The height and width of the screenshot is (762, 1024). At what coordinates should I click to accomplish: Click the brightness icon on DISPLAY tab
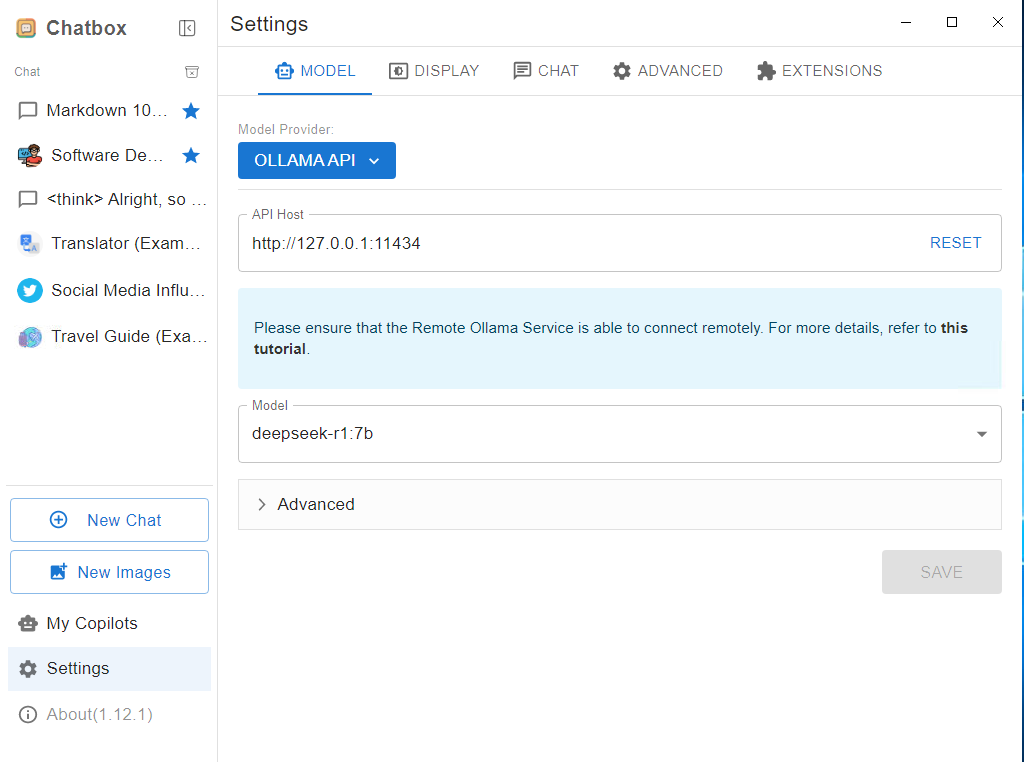(x=398, y=71)
